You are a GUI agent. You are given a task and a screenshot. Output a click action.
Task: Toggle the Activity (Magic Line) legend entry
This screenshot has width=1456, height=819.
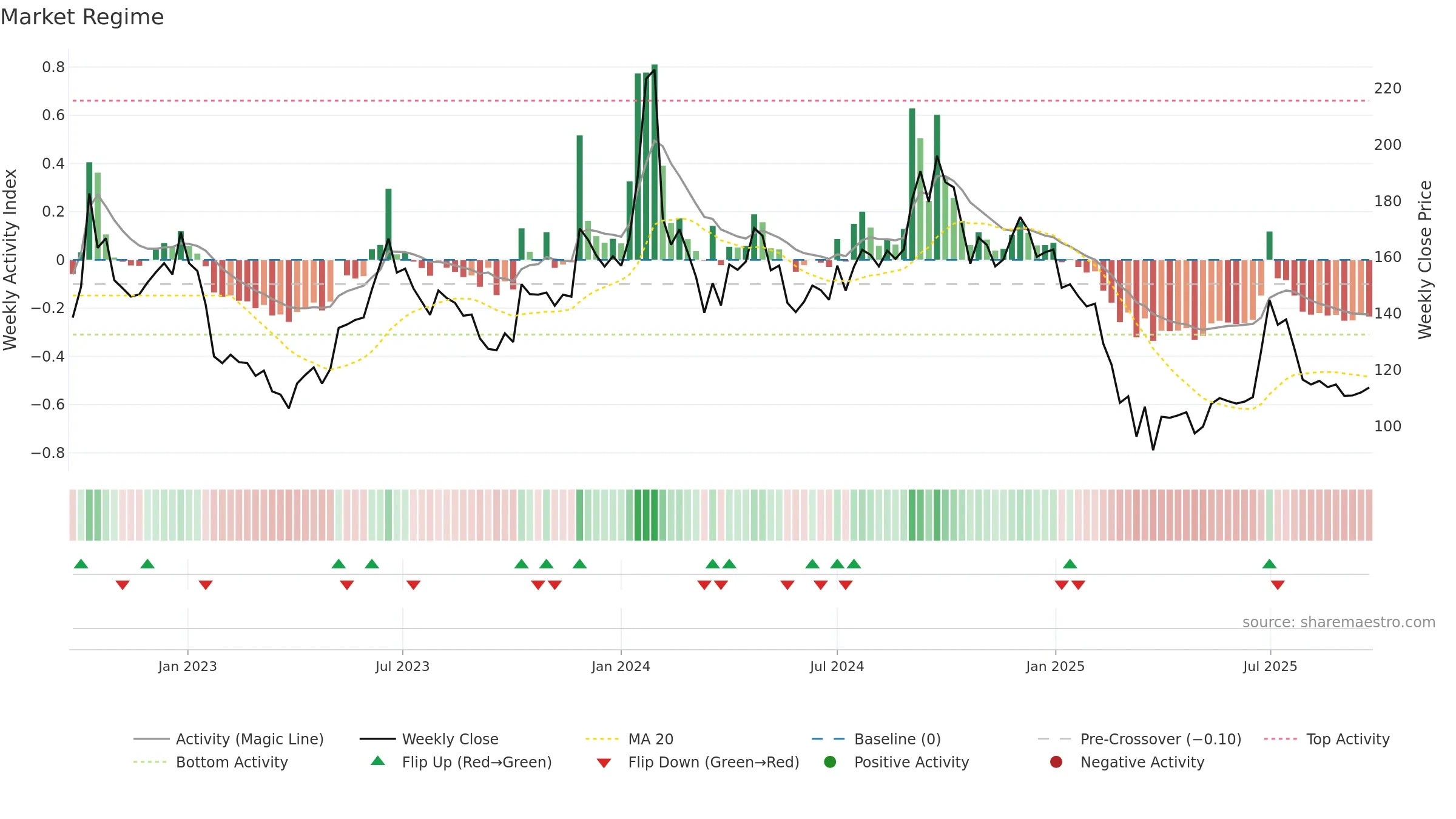pyautogui.click(x=229, y=739)
